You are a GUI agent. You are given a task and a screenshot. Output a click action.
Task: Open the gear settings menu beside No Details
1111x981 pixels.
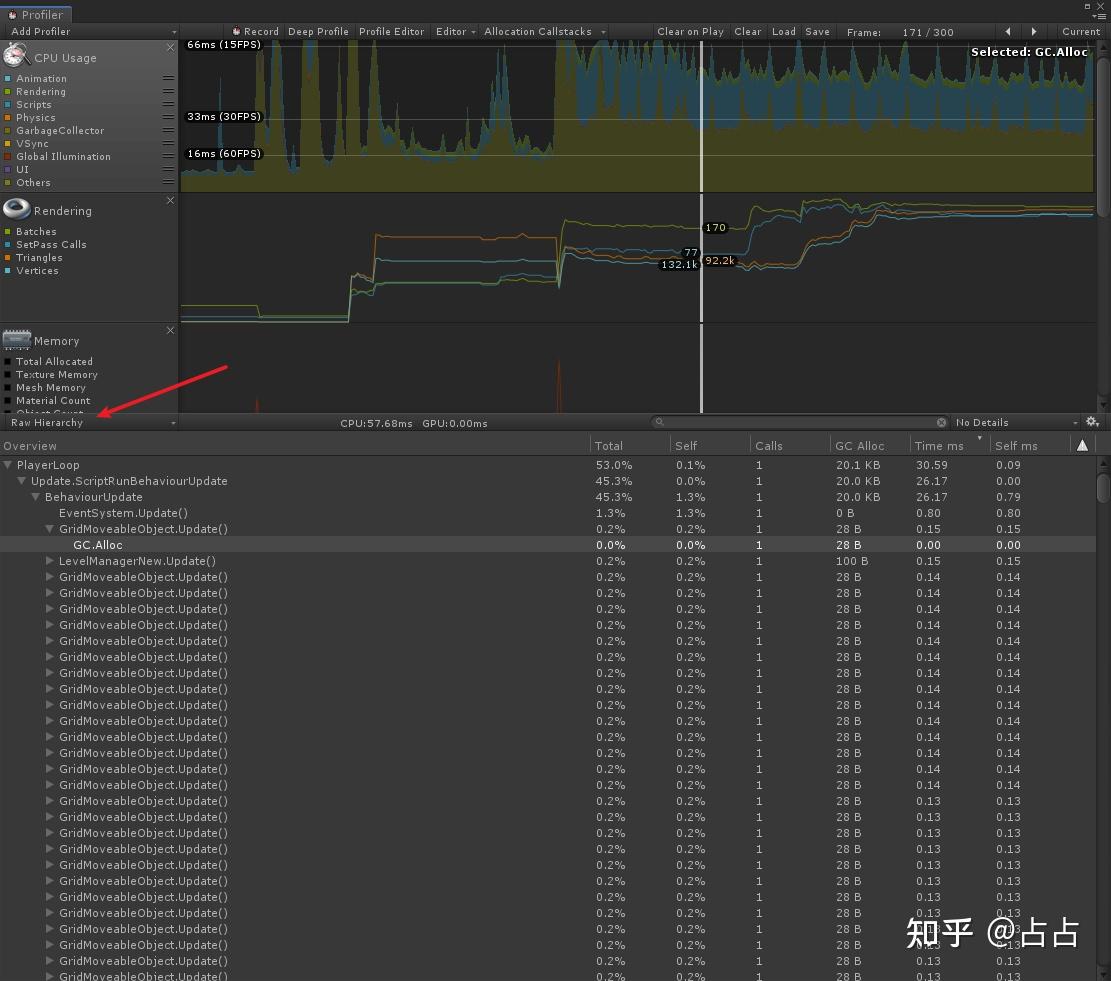[1092, 423]
